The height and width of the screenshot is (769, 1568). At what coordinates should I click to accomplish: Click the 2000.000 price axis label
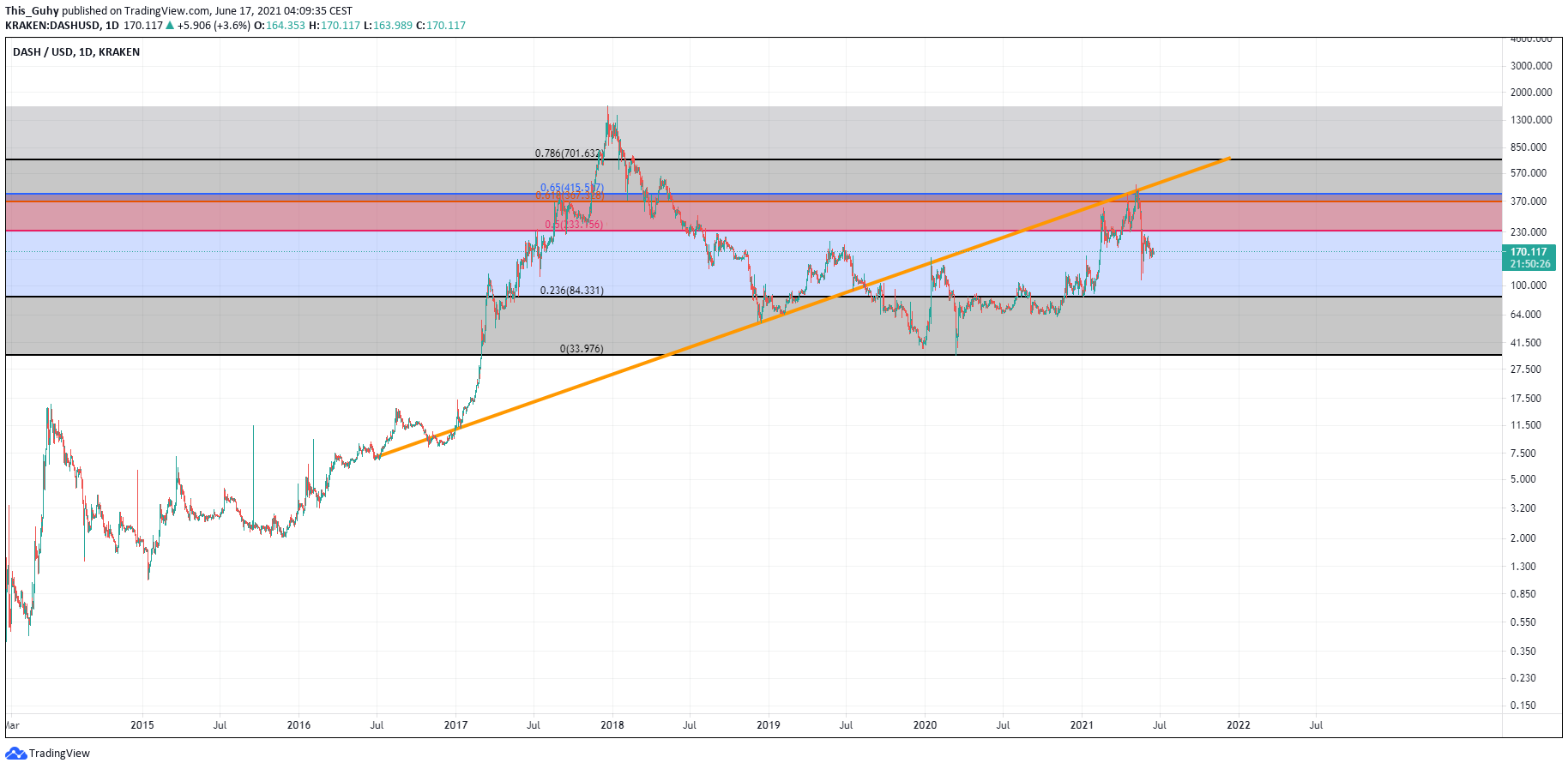click(1531, 93)
